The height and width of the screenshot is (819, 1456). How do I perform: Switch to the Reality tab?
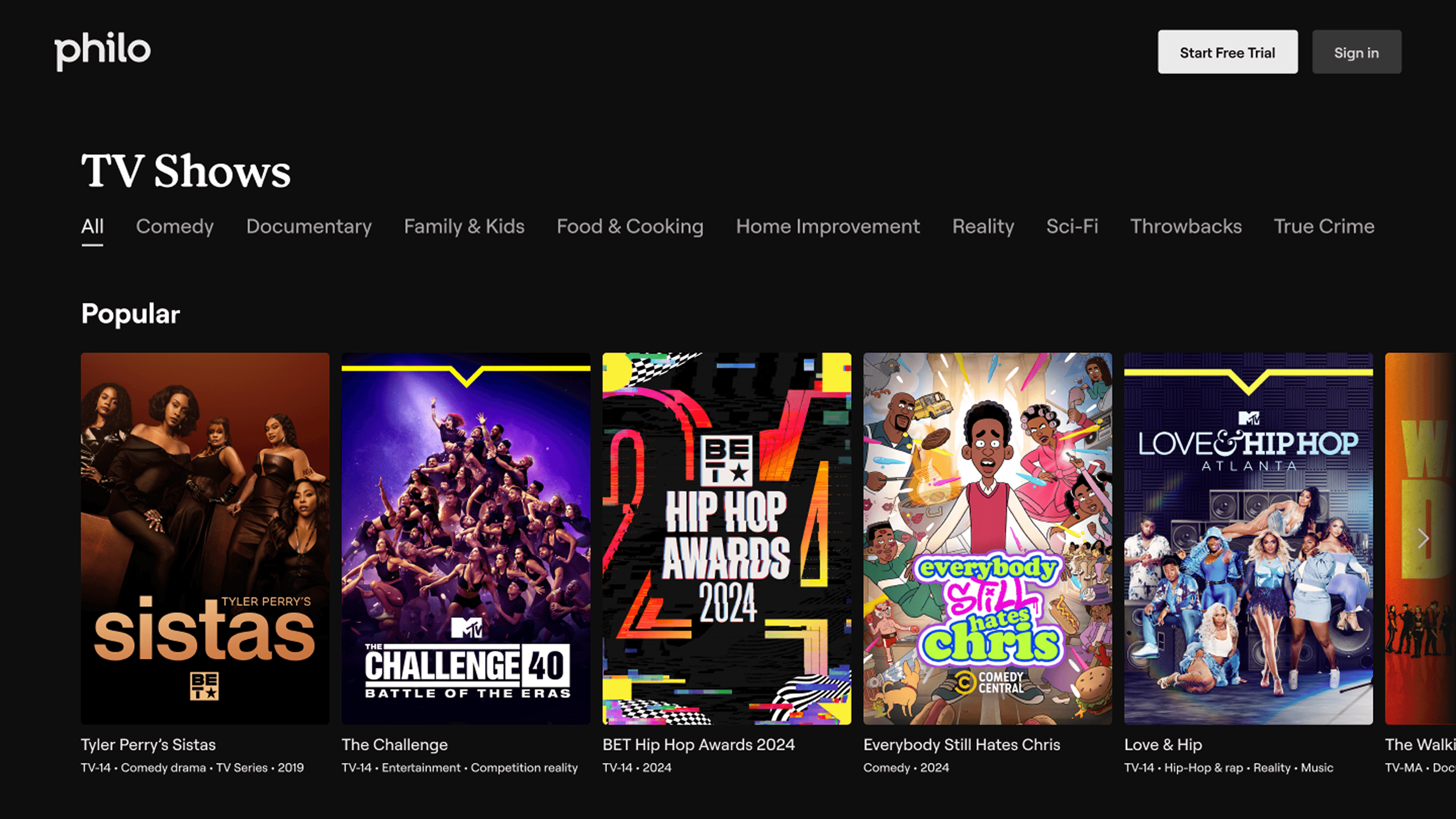[x=983, y=227]
